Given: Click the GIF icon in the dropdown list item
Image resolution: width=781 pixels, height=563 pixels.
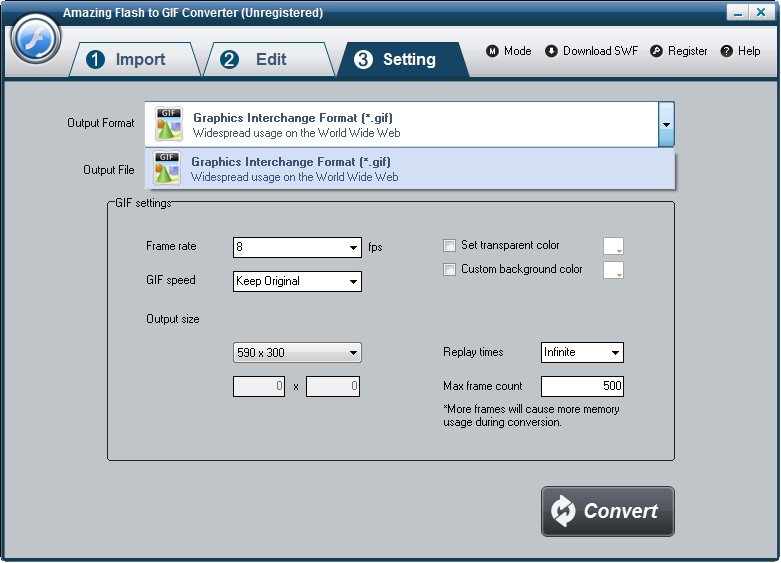Looking at the screenshot, I should [x=167, y=168].
